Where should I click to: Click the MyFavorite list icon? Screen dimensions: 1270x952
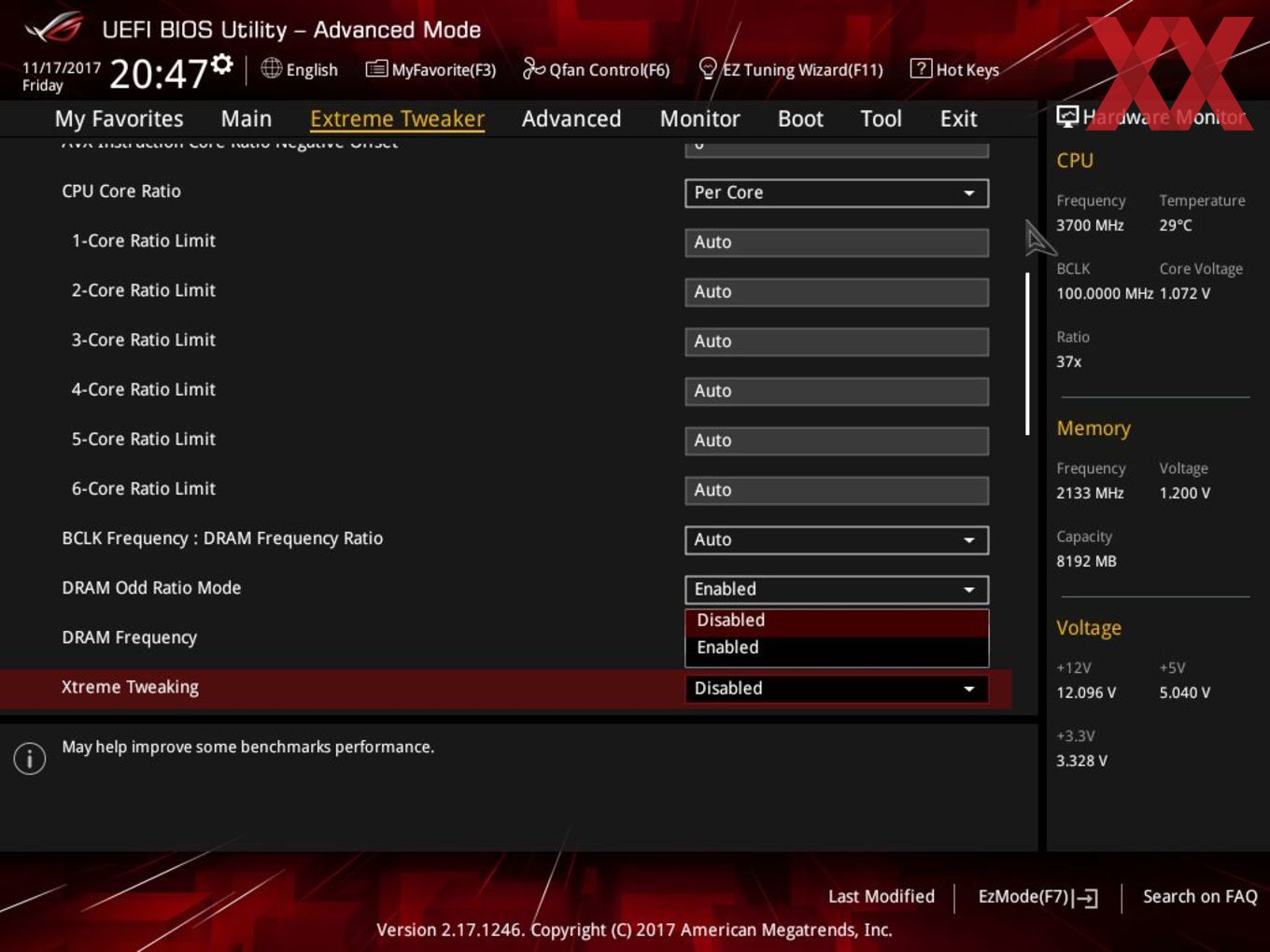[x=376, y=69]
